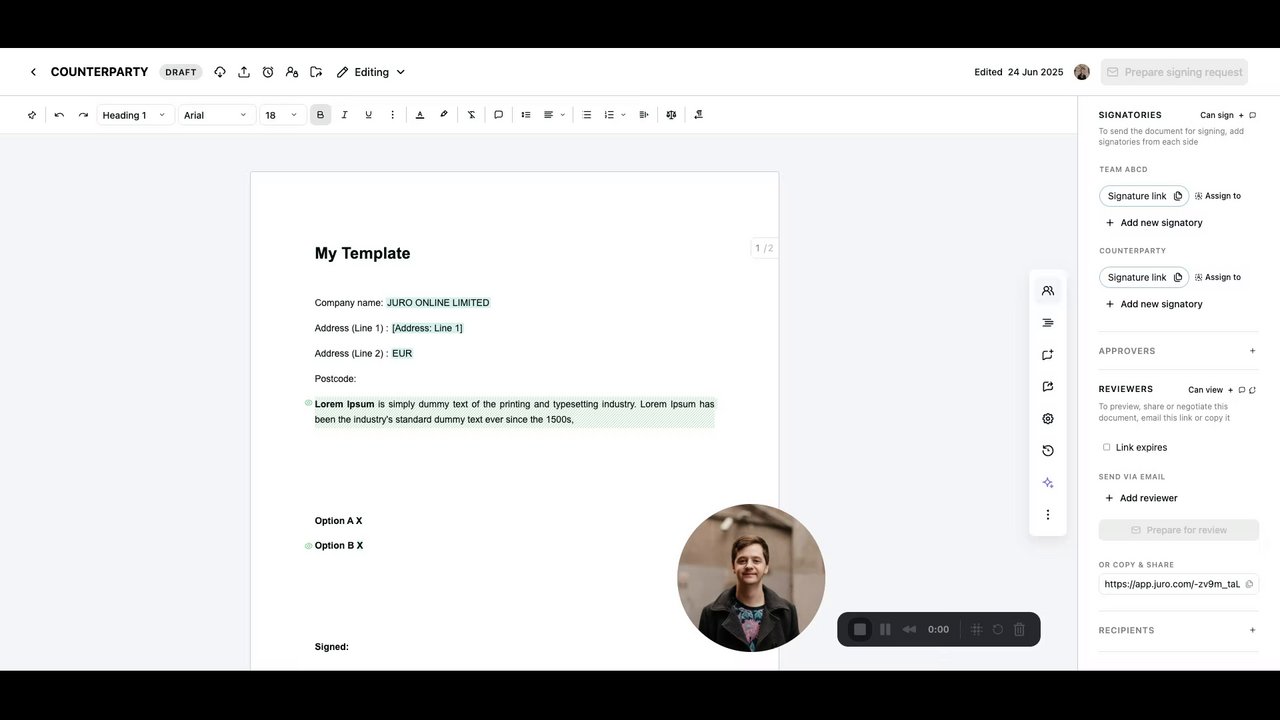The image size is (1280, 720).
Task: Open the font size 18 dropdown
Action: 282,115
